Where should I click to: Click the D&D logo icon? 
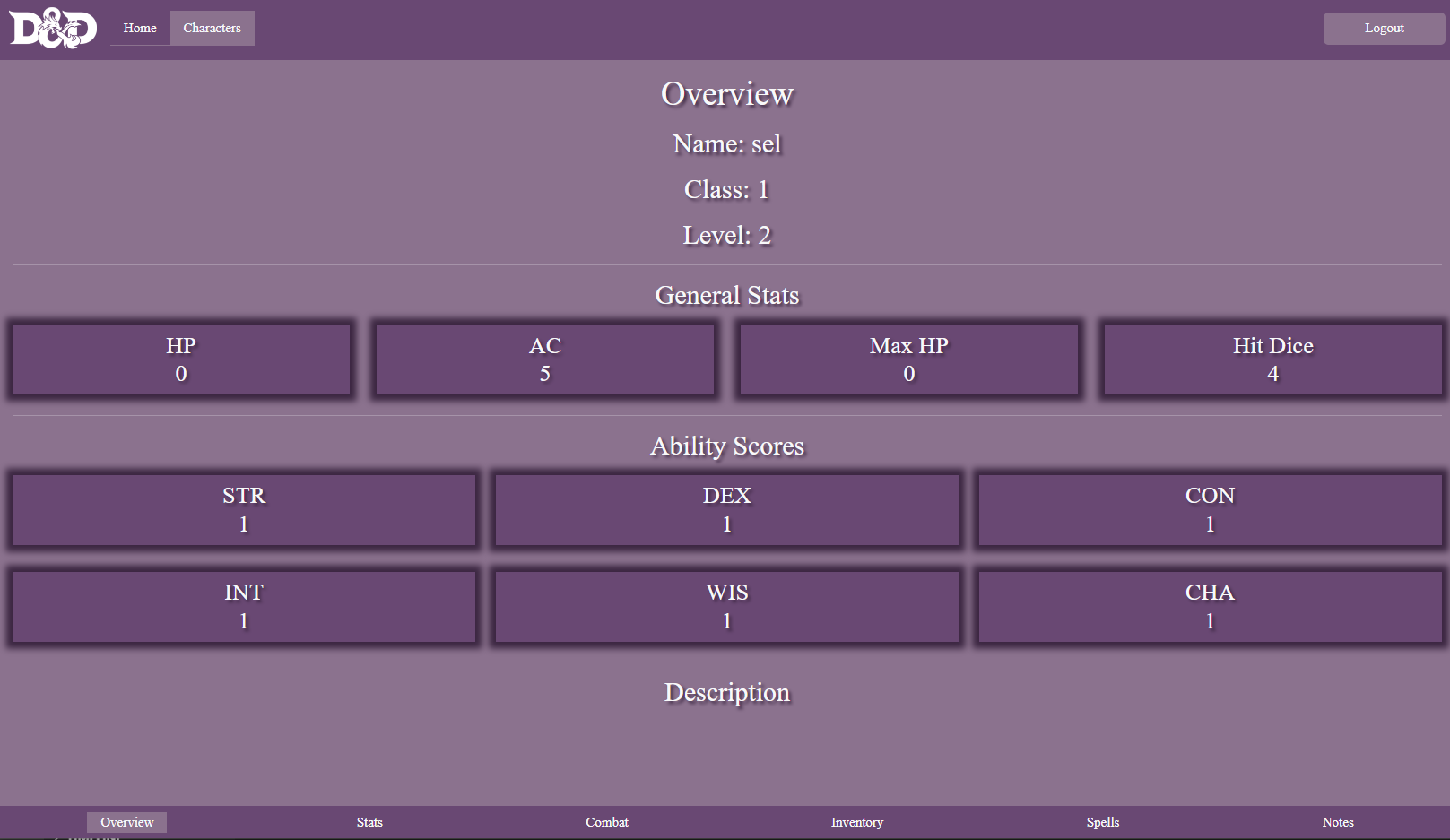[x=53, y=28]
